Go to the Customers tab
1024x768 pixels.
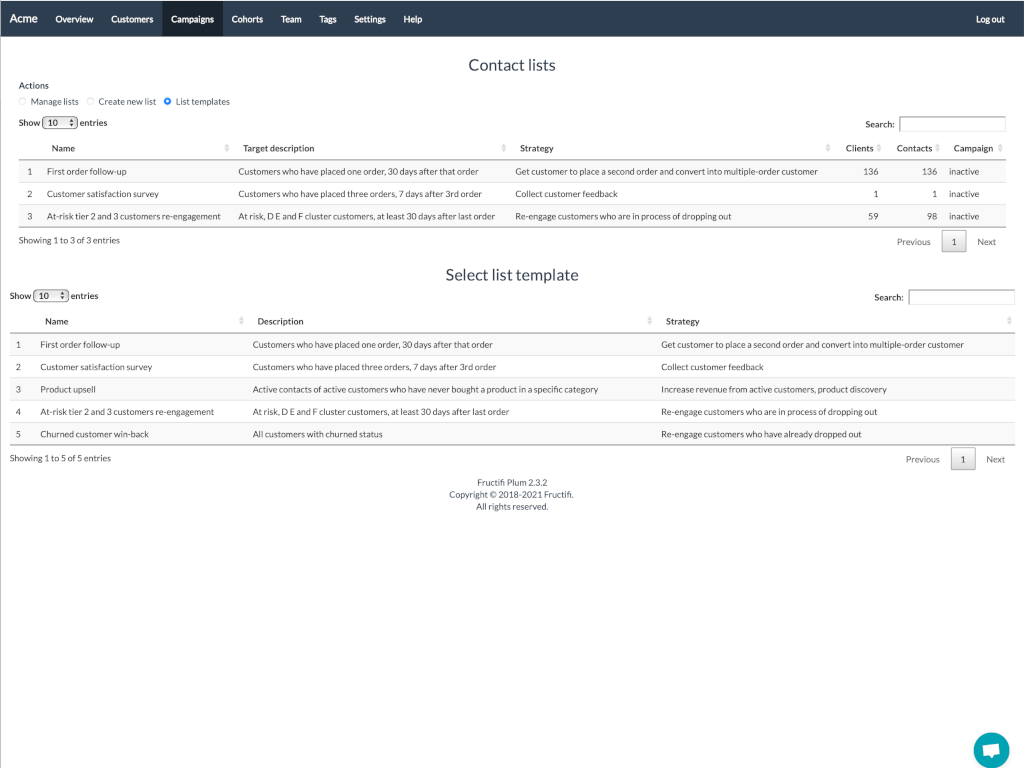click(132, 19)
